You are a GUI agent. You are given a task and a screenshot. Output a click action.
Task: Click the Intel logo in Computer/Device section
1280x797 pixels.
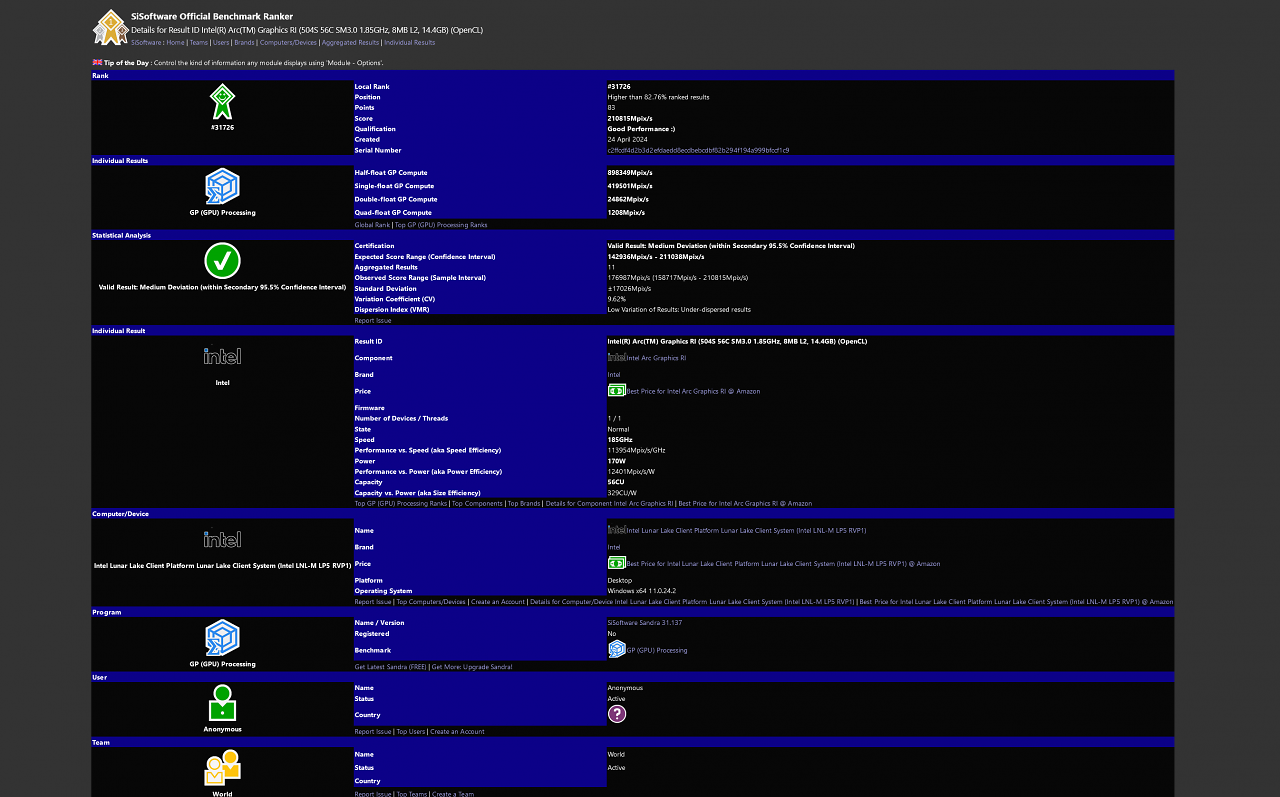click(x=222, y=539)
